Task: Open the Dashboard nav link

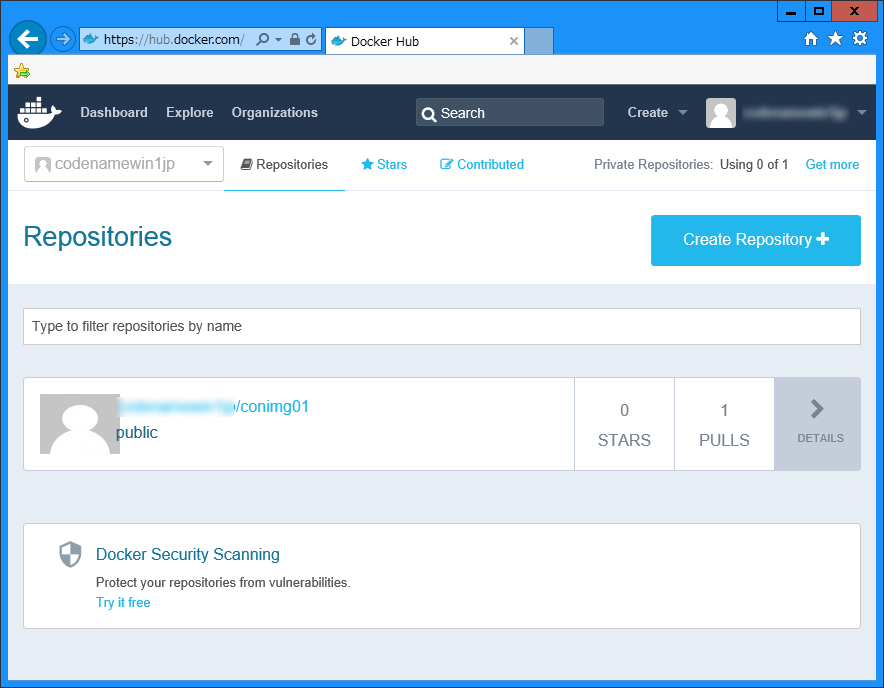Action: pyautogui.click(x=114, y=112)
